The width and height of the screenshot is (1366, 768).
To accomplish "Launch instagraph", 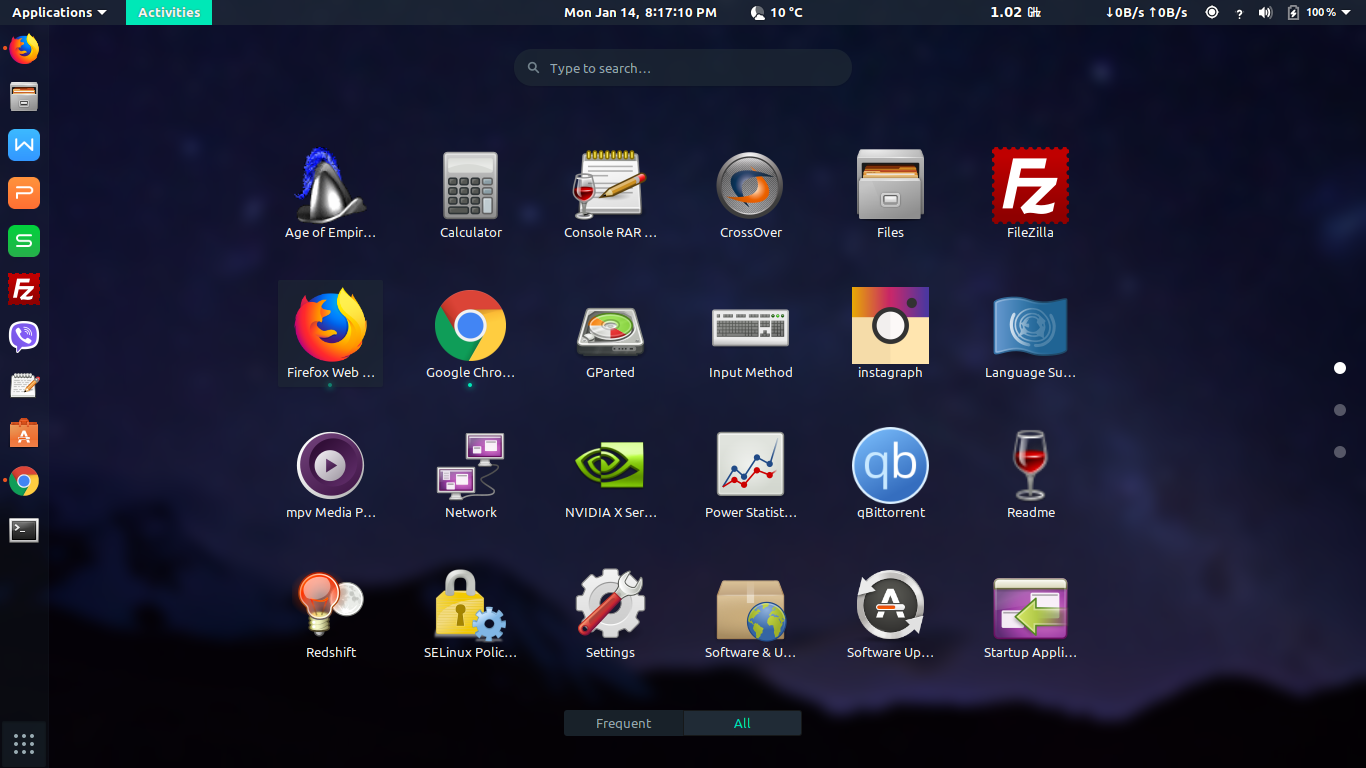I will coord(890,326).
